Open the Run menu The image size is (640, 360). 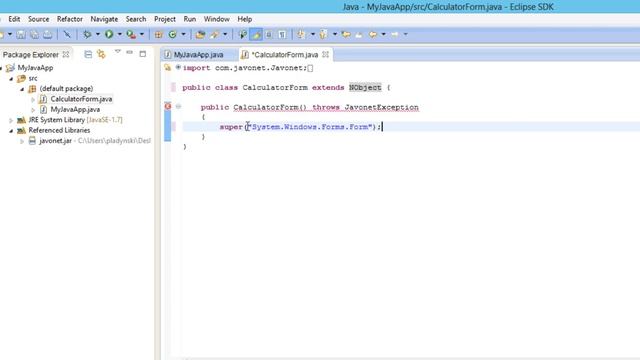click(x=190, y=19)
